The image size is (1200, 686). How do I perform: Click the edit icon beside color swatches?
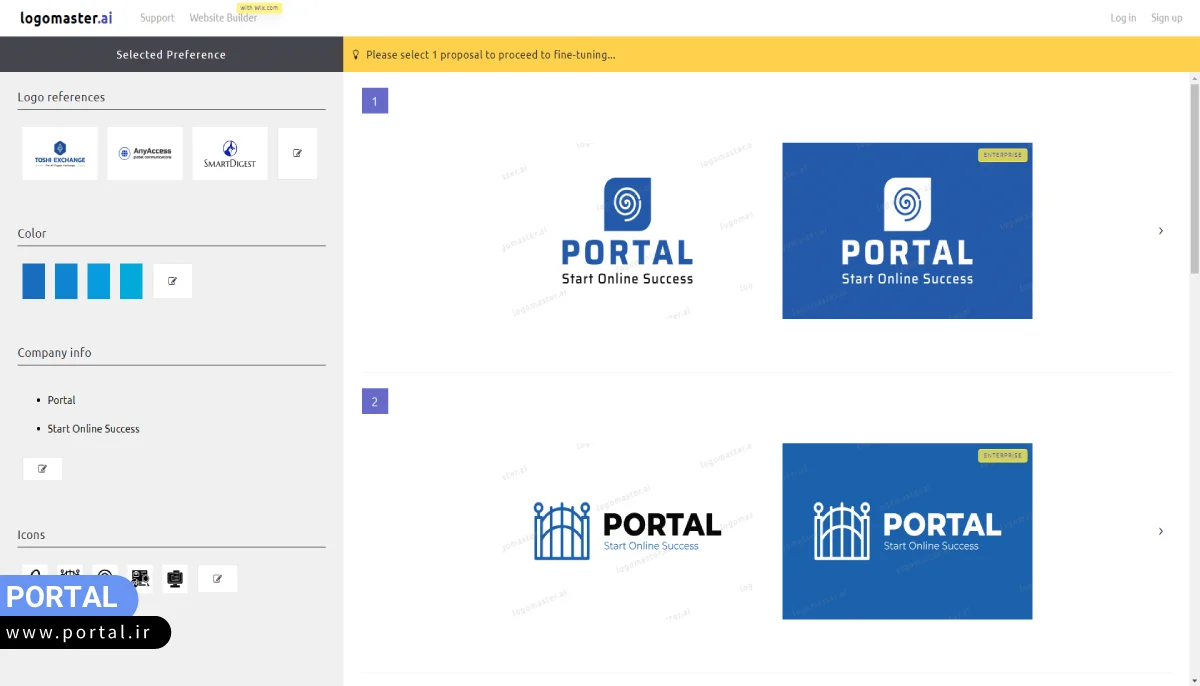[172, 281]
